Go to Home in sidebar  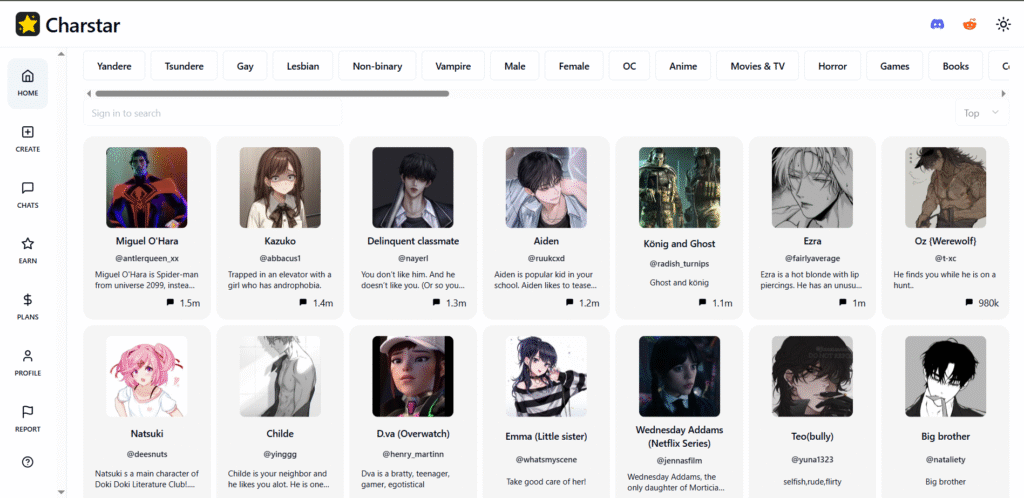pyautogui.click(x=27, y=83)
